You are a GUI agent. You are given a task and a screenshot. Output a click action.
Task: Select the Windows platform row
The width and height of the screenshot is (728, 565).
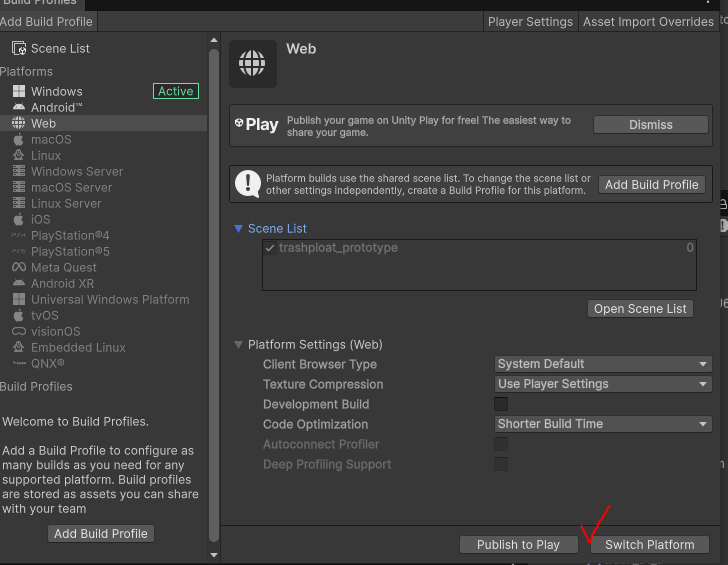[x=103, y=91]
